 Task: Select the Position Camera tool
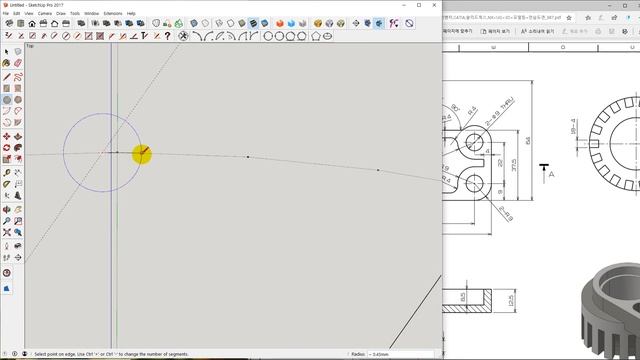coord(7,246)
